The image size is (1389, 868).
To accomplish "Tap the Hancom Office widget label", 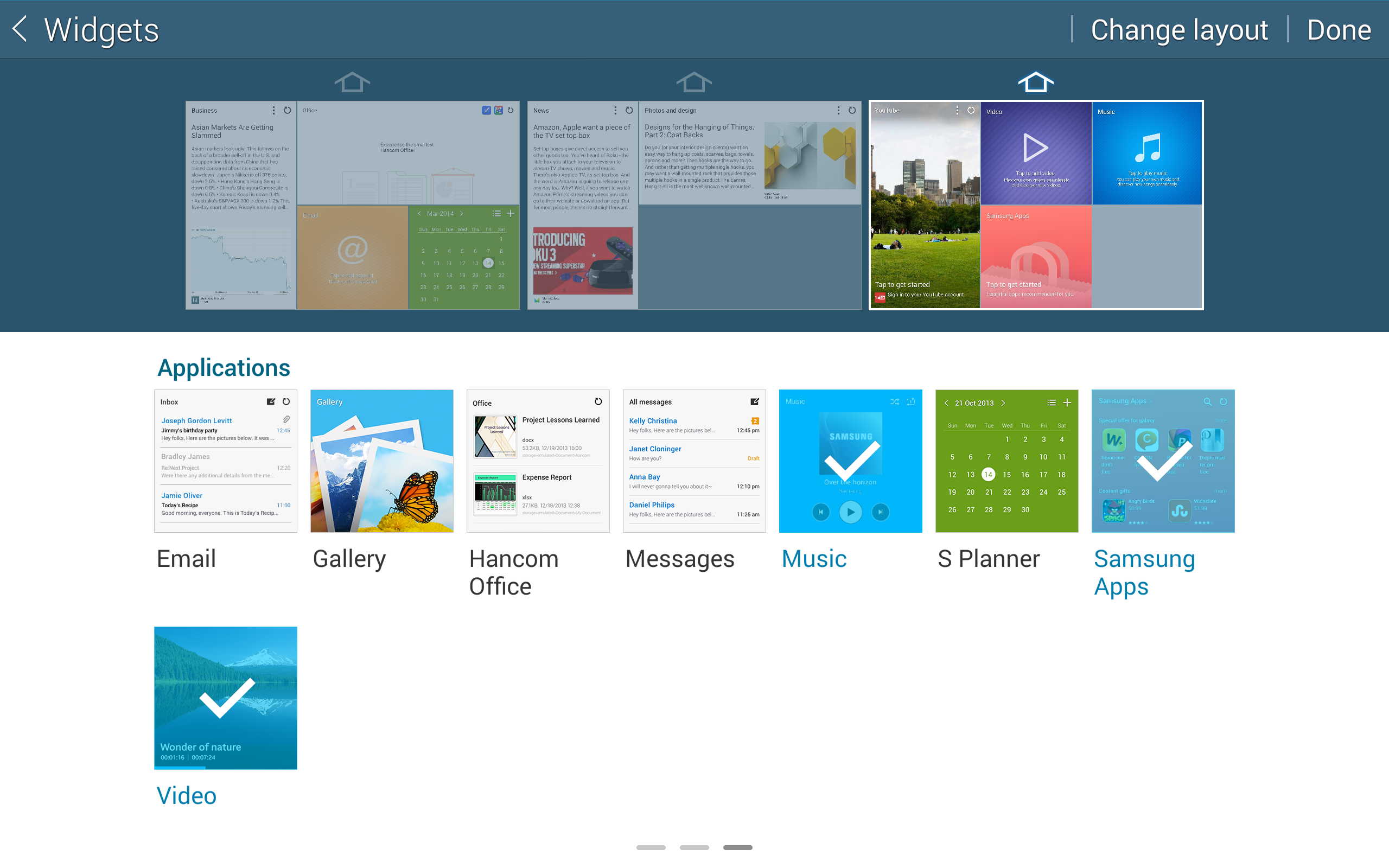I will [514, 572].
